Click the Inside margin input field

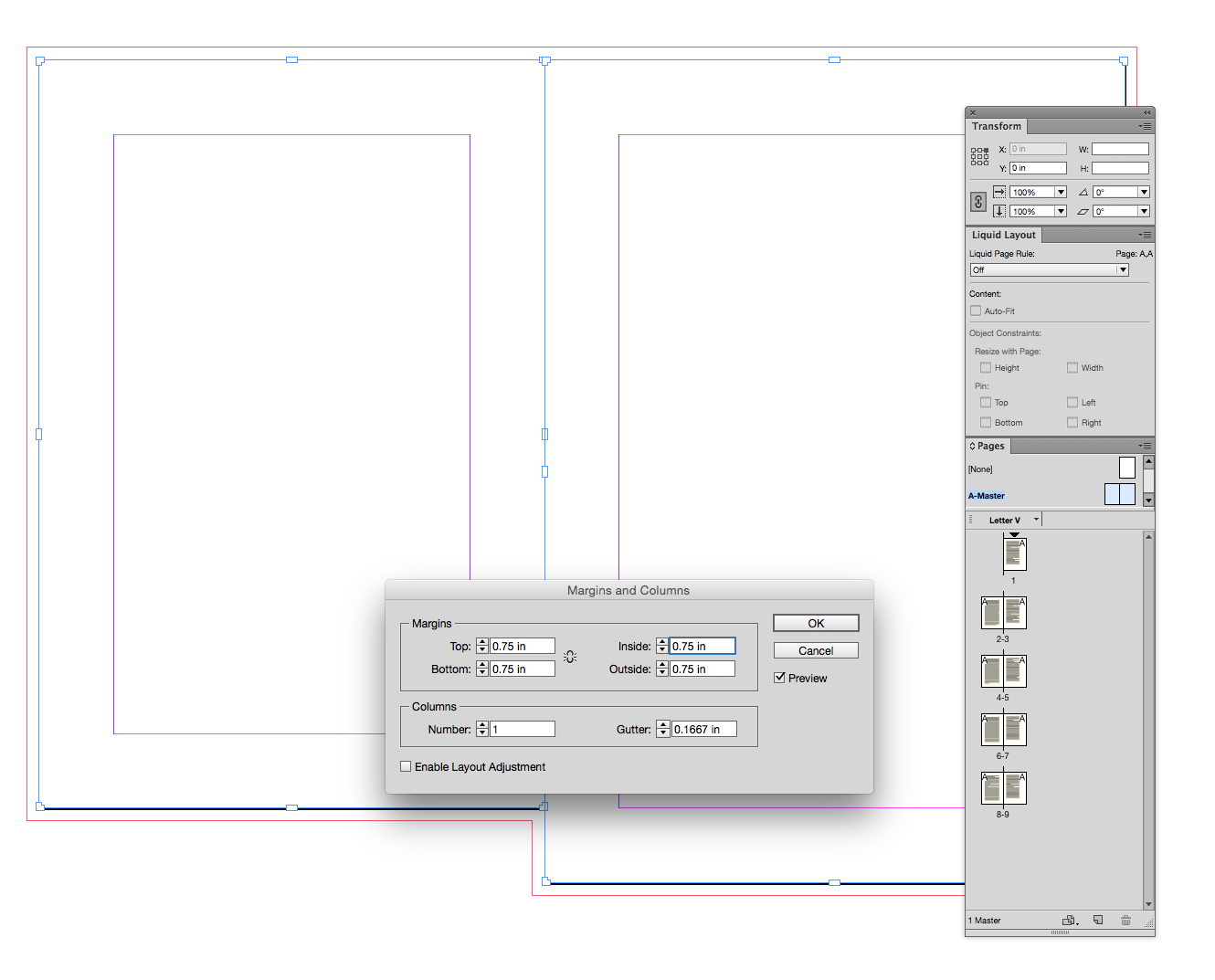(x=703, y=646)
